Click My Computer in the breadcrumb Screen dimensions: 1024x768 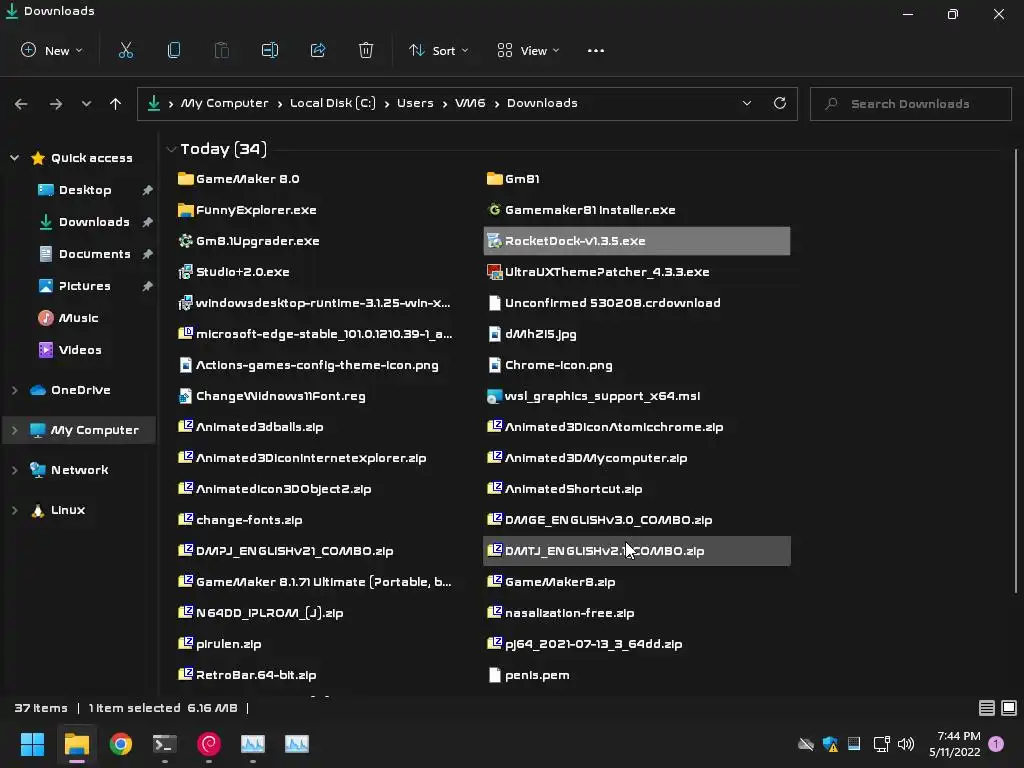(x=224, y=103)
